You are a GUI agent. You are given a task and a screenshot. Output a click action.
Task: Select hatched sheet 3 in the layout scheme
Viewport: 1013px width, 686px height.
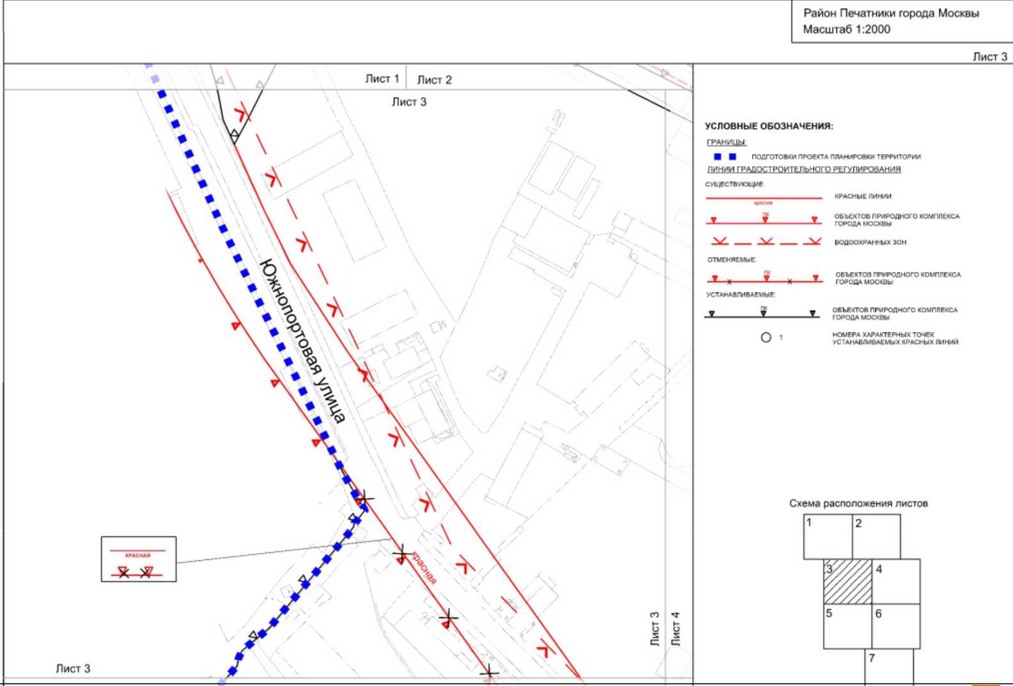pyautogui.click(x=848, y=581)
